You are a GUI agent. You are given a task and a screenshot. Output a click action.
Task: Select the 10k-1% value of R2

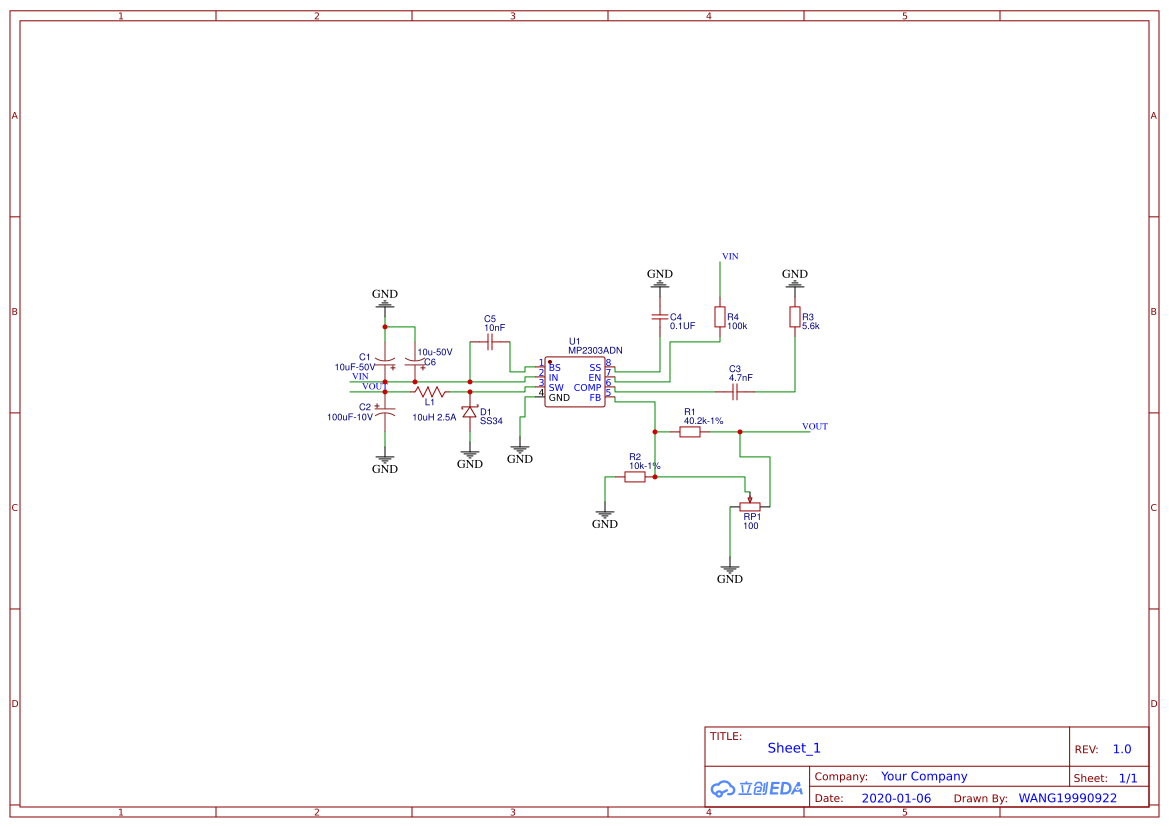pos(644,466)
